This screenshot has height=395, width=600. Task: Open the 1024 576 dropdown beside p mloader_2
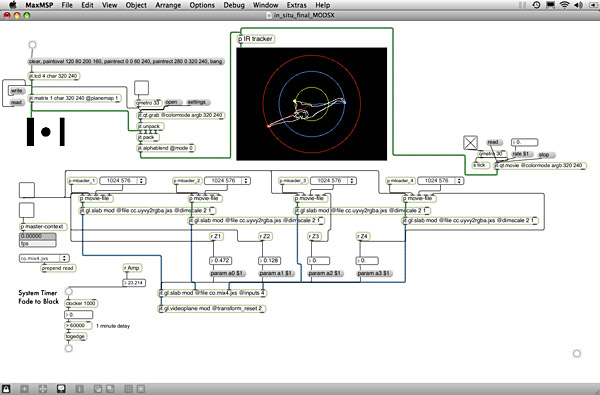[227, 181]
